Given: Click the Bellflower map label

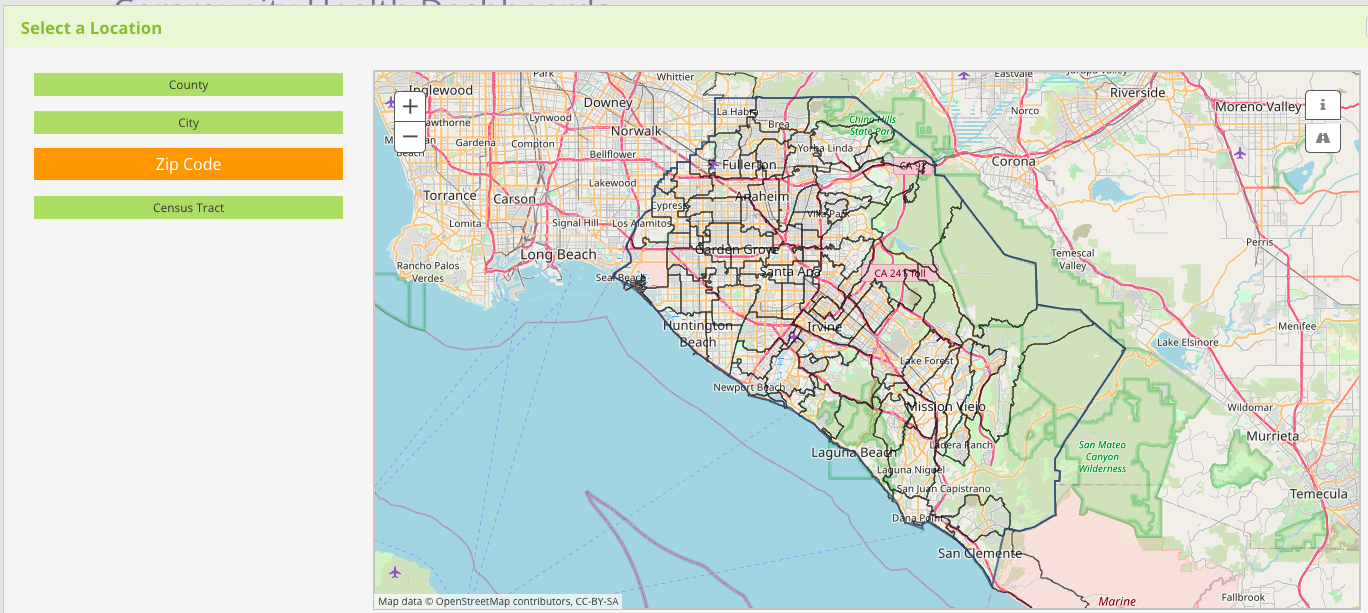Looking at the screenshot, I should coord(613,155).
